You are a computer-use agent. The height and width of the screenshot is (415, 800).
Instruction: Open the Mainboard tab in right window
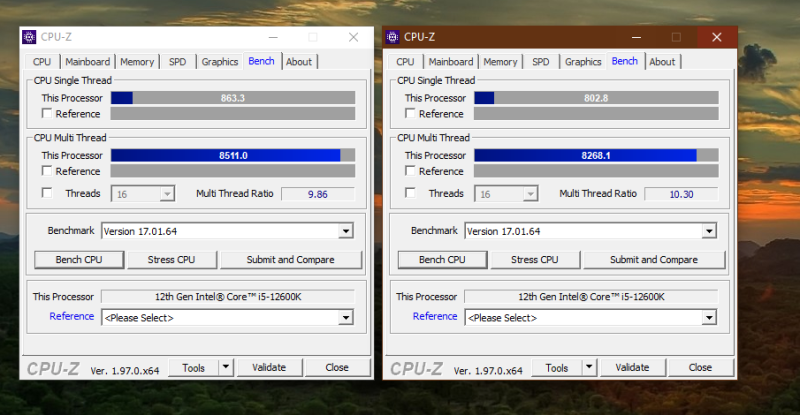tap(451, 62)
